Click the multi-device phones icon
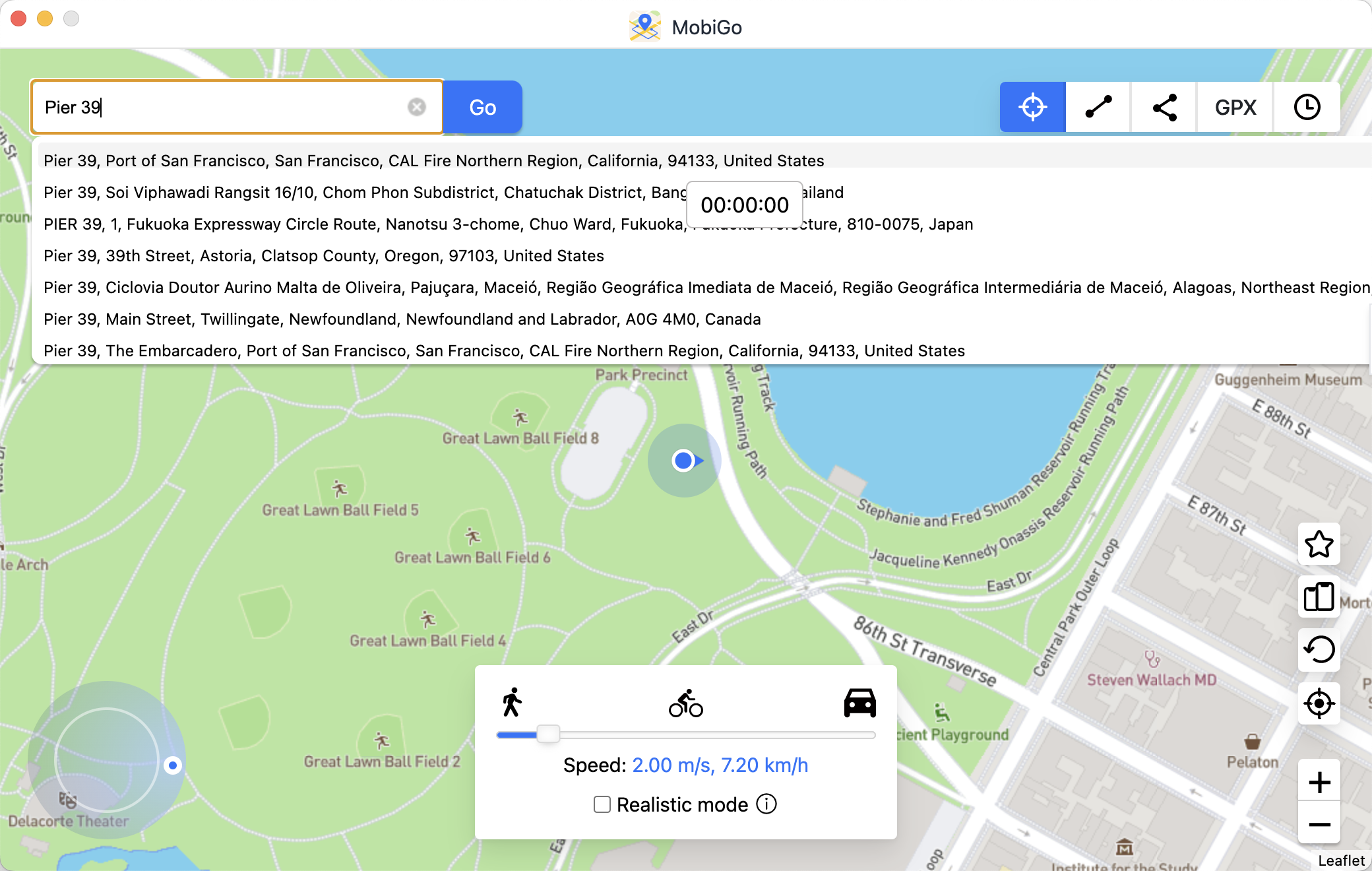 (x=1319, y=597)
